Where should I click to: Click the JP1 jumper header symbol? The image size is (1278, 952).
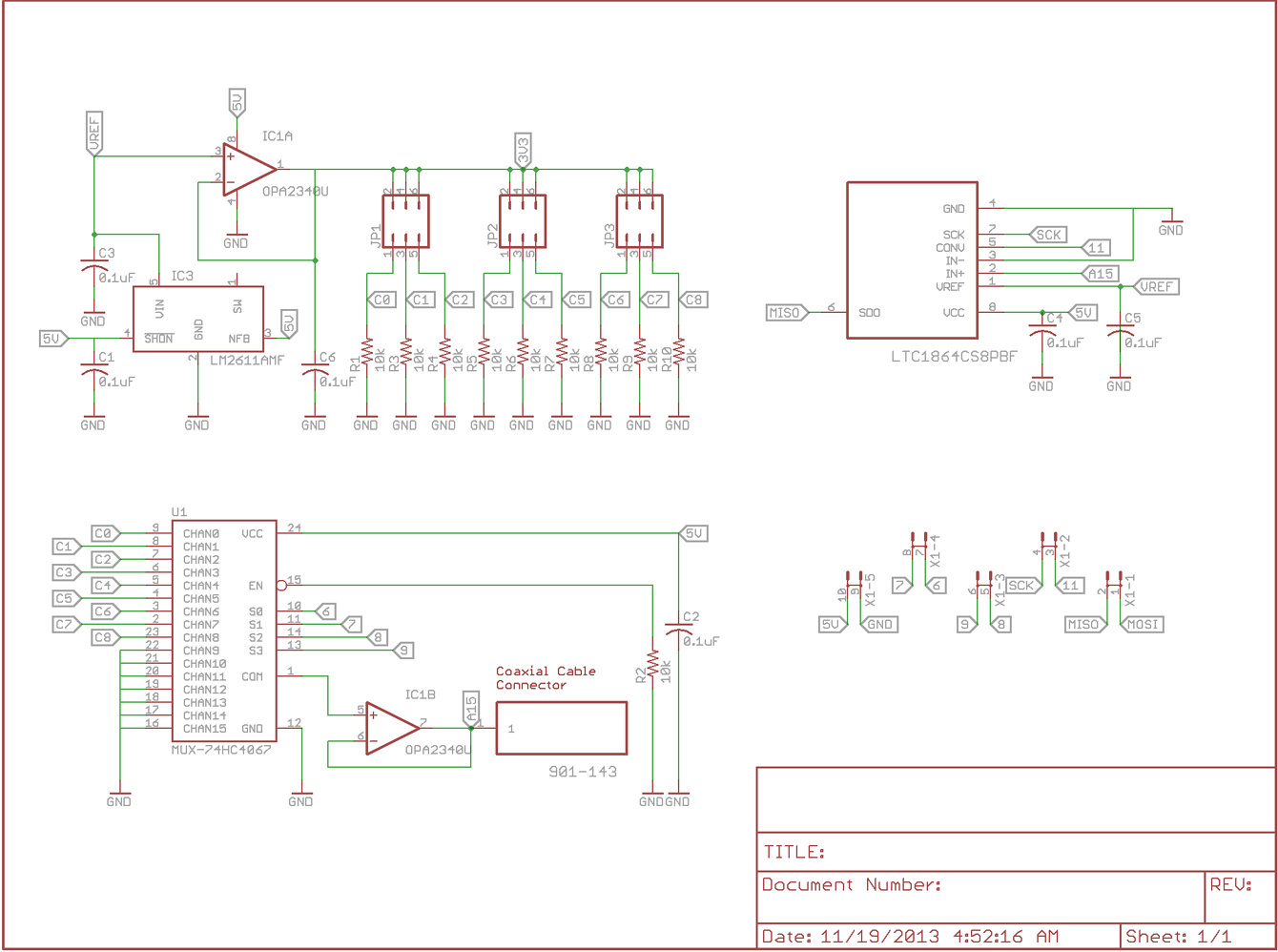point(407,219)
